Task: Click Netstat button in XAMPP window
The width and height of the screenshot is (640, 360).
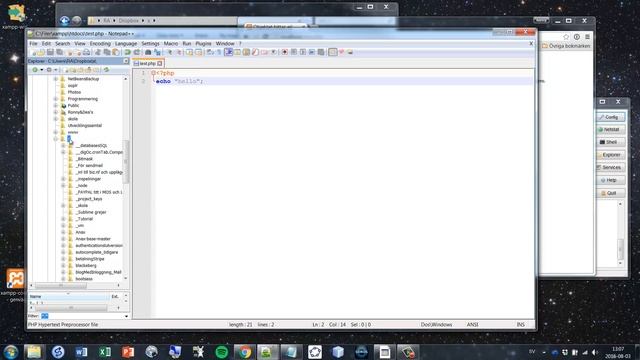Action: 611,129
